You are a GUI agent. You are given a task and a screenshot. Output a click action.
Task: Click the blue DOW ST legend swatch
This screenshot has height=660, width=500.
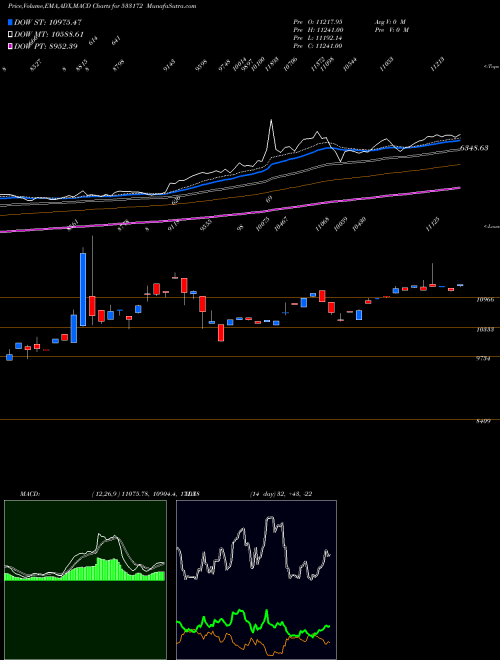point(11,22)
